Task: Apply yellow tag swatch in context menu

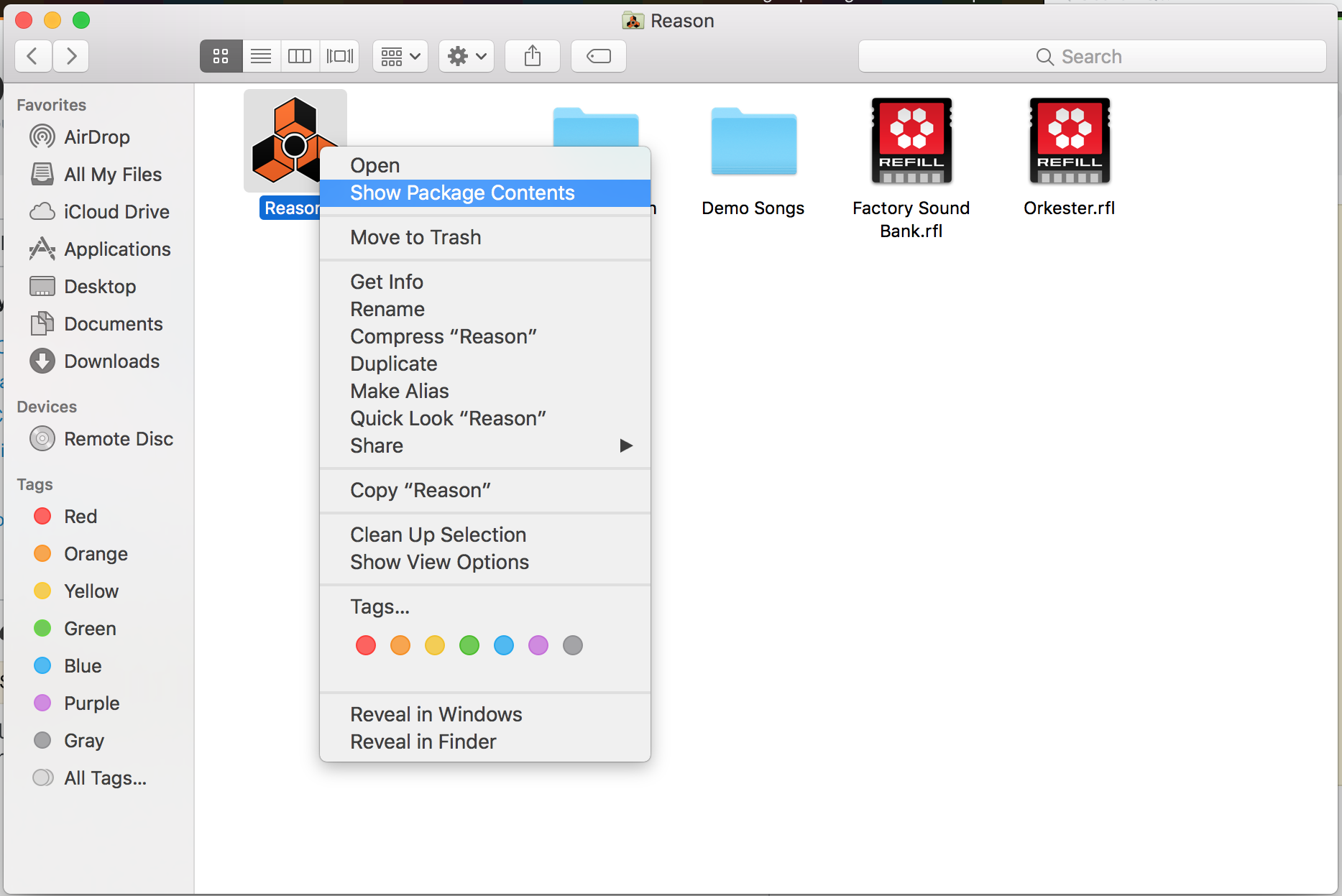Action: click(x=435, y=645)
